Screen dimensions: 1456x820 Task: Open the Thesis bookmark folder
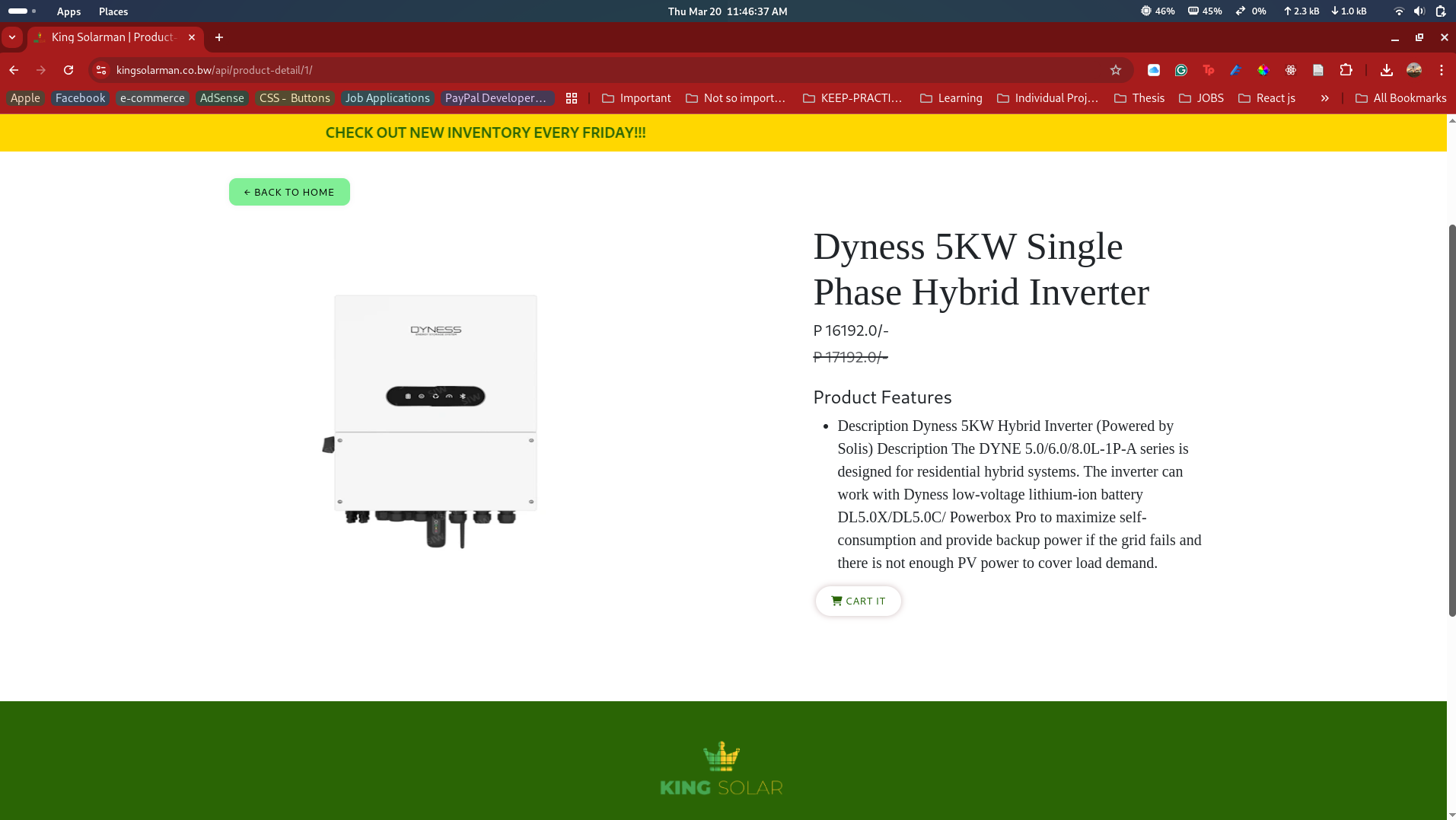pos(1139,98)
